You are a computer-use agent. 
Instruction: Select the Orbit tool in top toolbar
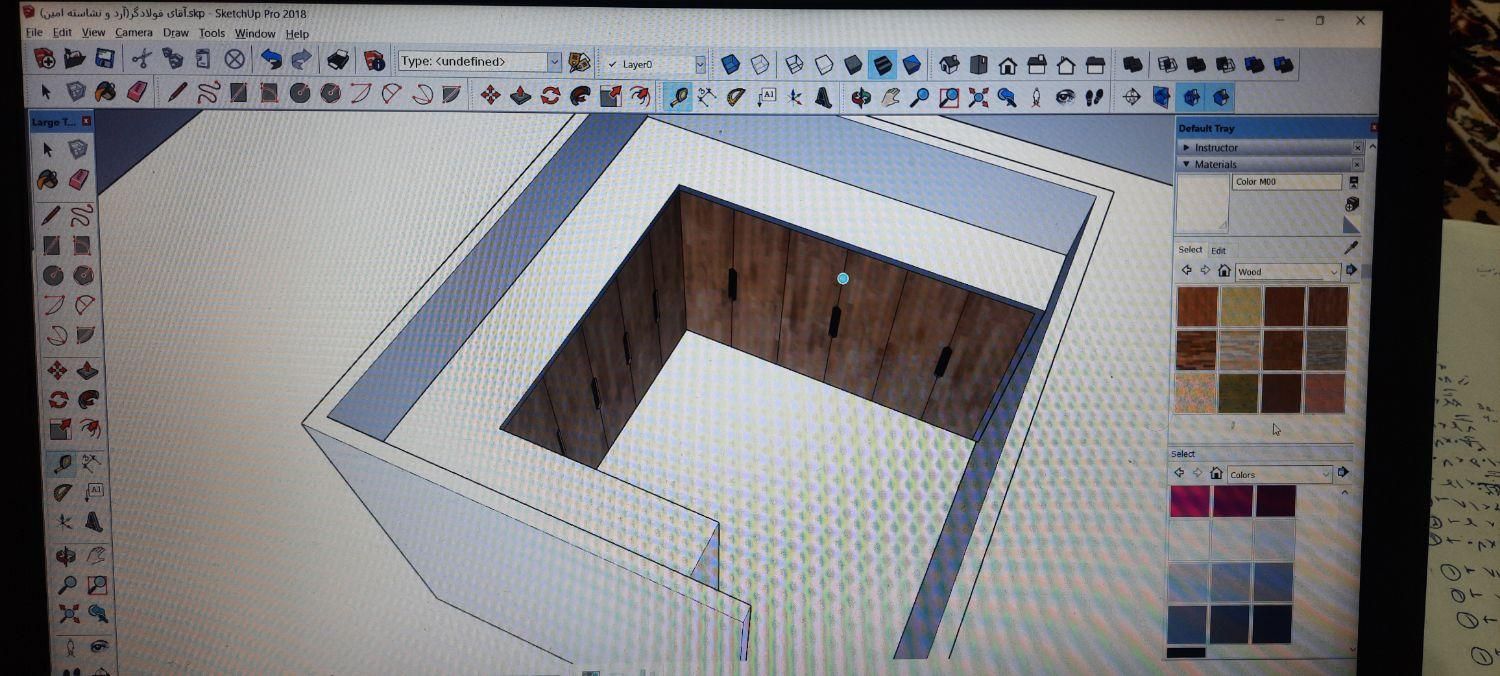click(x=861, y=97)
